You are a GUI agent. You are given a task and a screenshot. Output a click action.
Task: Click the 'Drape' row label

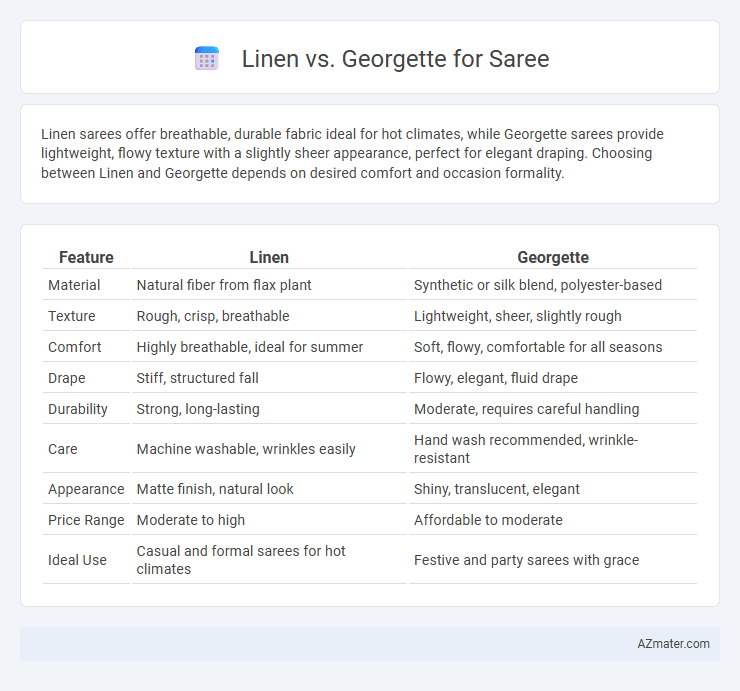(x=67, y=378)
